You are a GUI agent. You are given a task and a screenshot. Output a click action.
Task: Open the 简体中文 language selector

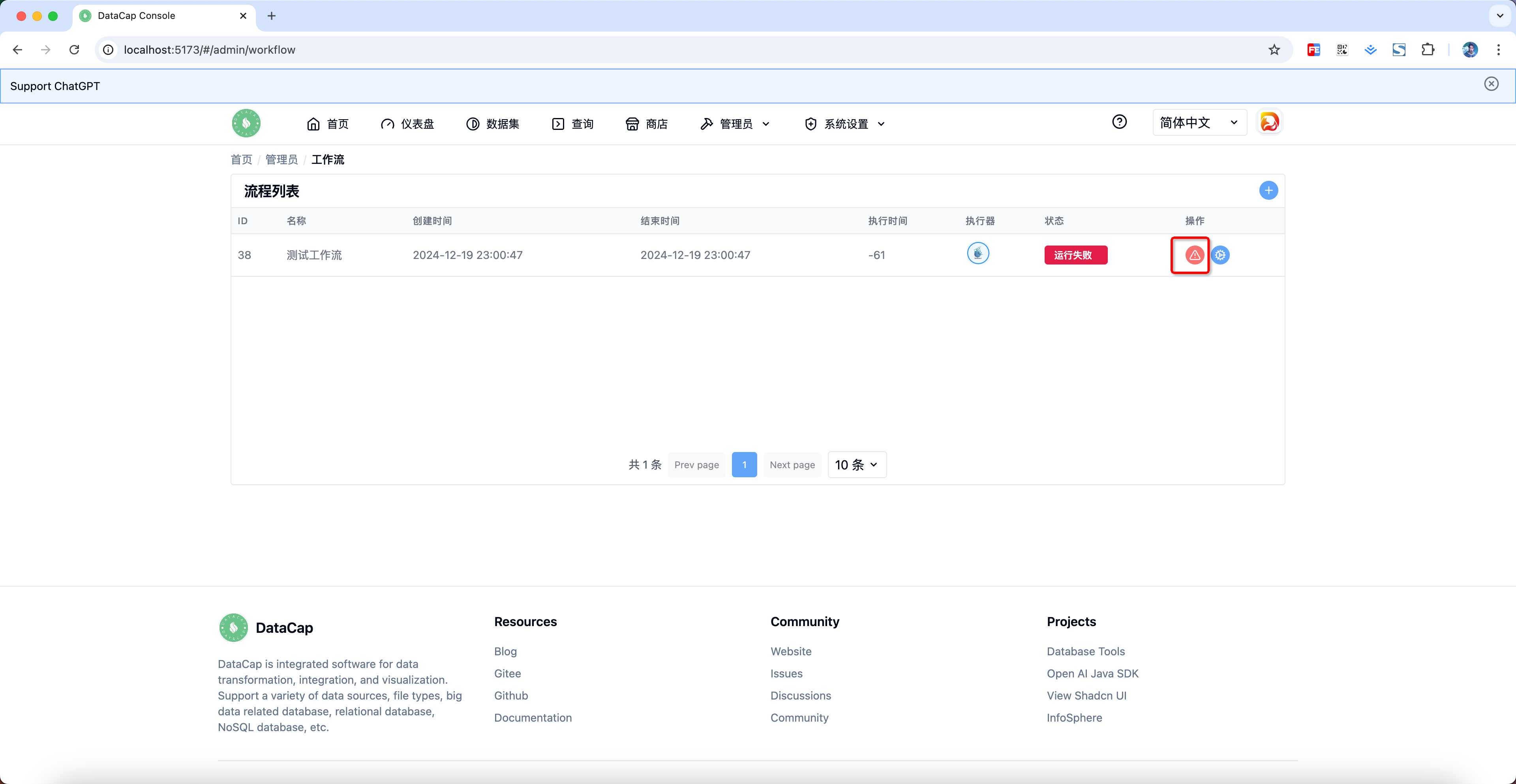1199,122
